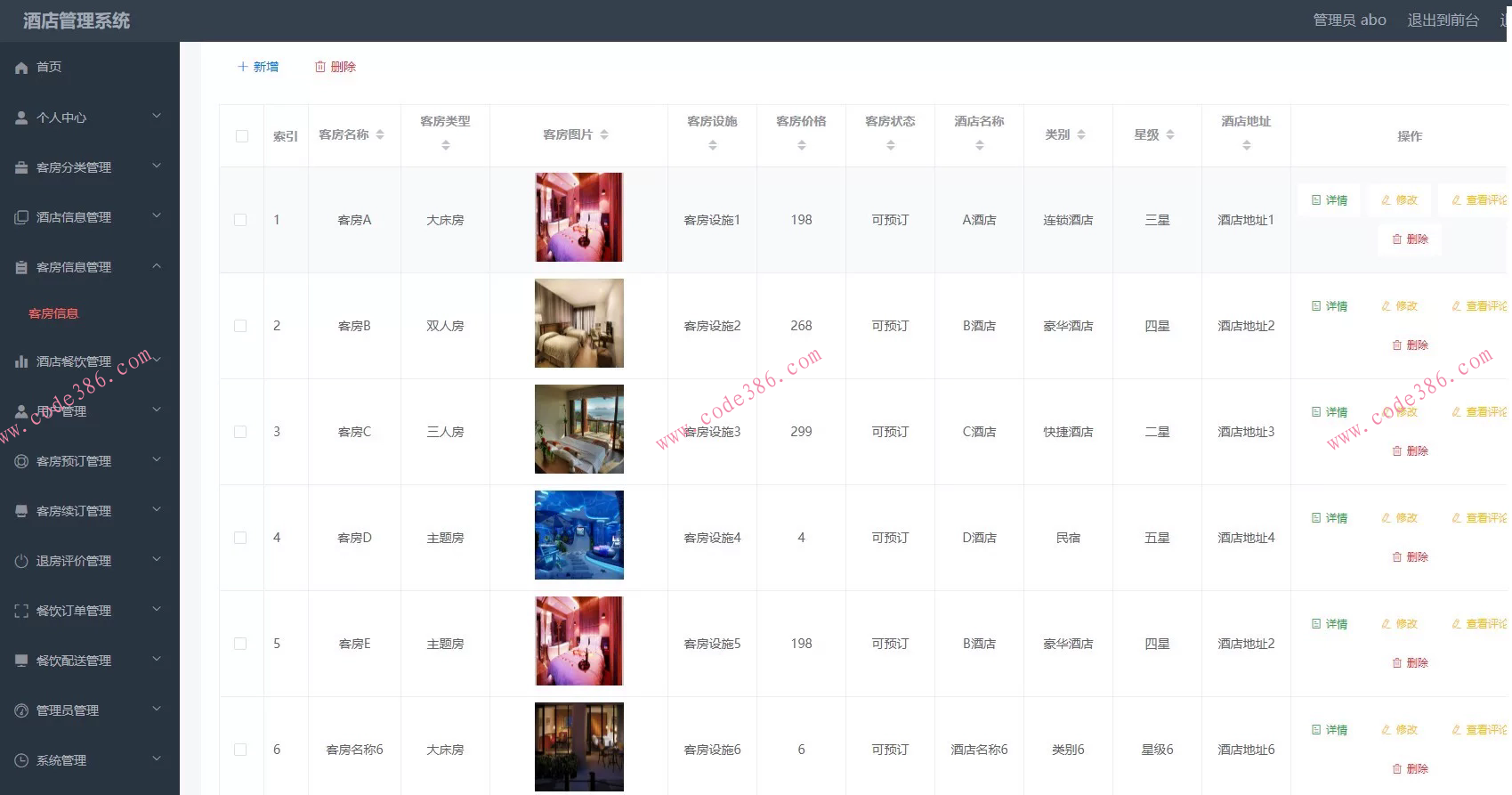Toggle the select-all checkbox in table header
The image size is (1512, 795).
(242, 136)
